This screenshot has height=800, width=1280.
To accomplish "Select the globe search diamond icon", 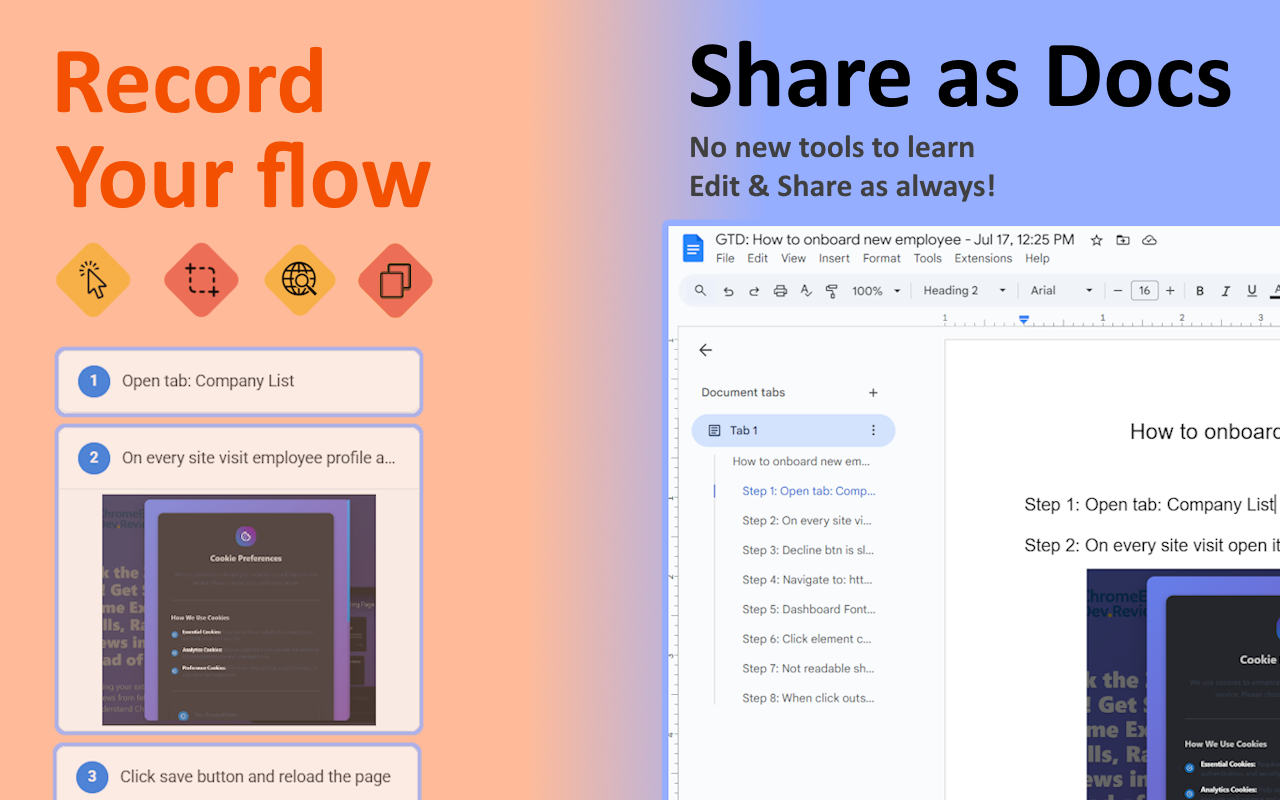I will 300,281.
